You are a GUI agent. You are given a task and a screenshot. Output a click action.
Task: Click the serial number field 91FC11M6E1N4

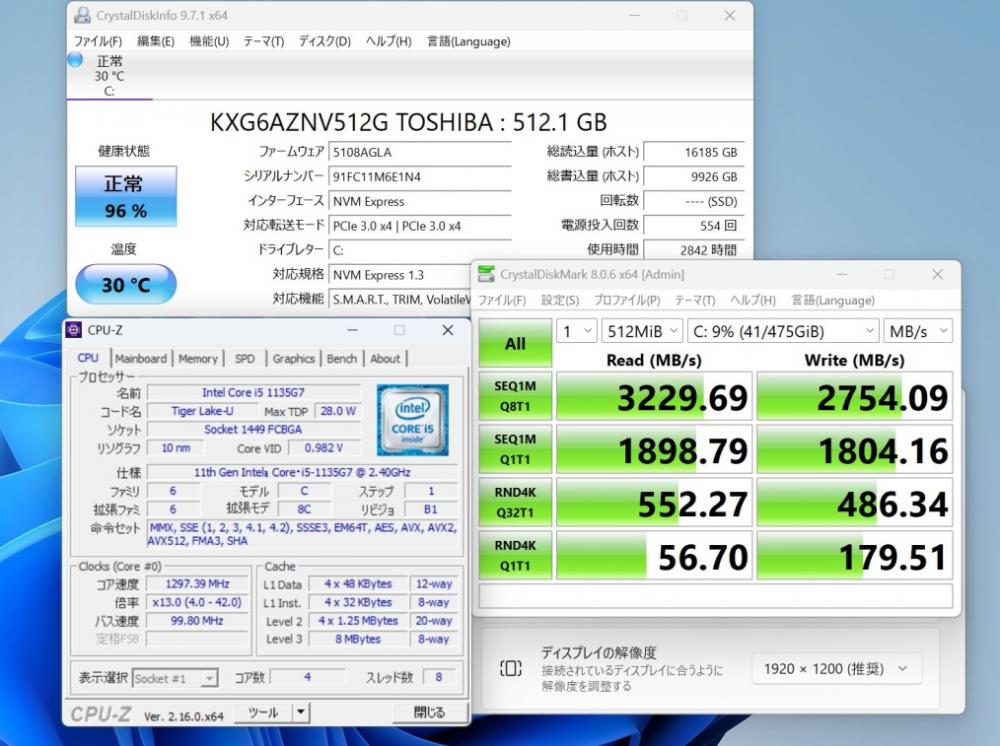420,177
